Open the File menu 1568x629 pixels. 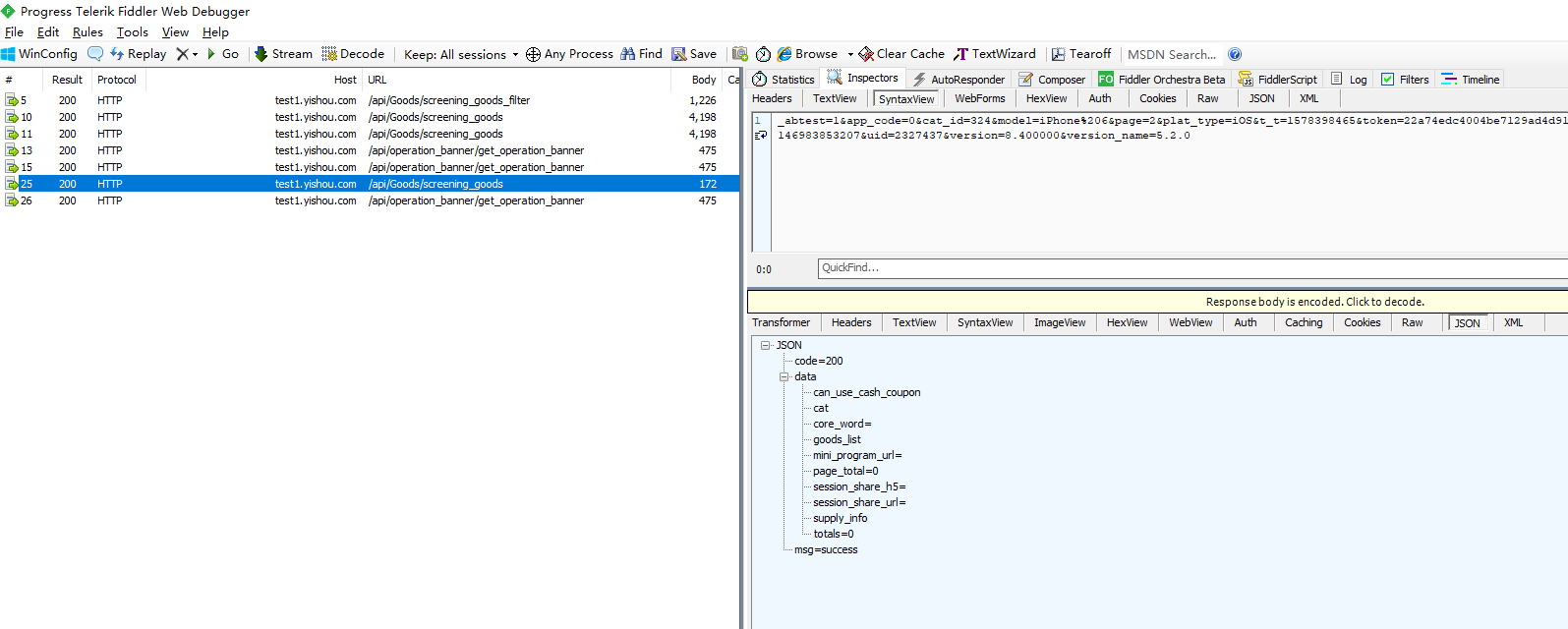pos(14,32)
